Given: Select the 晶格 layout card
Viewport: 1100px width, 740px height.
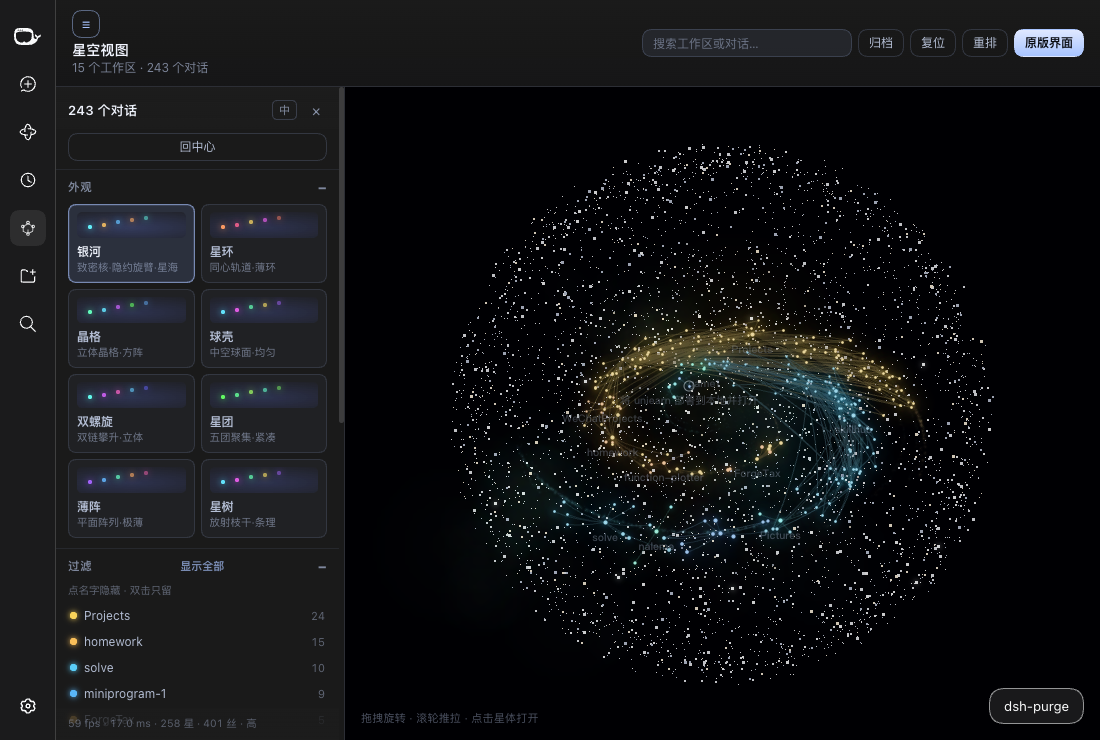Looking at the screenshot, I should 131,328.
